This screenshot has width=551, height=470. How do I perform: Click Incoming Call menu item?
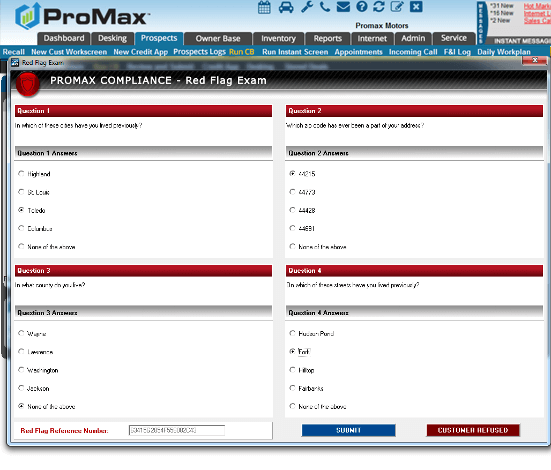tap(413, 52)
